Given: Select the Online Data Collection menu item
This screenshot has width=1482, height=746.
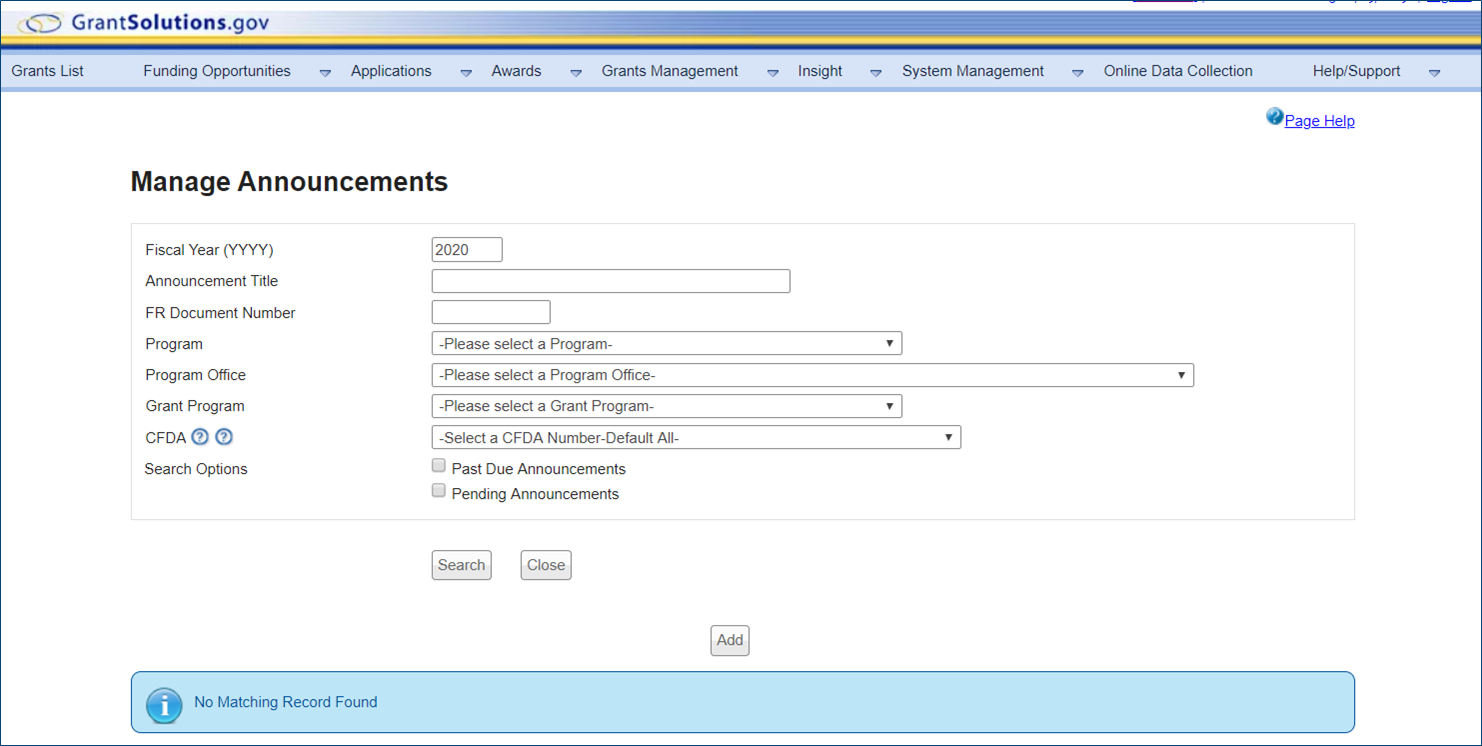Looking at the screenshot, I should (x=1177, y=71).
